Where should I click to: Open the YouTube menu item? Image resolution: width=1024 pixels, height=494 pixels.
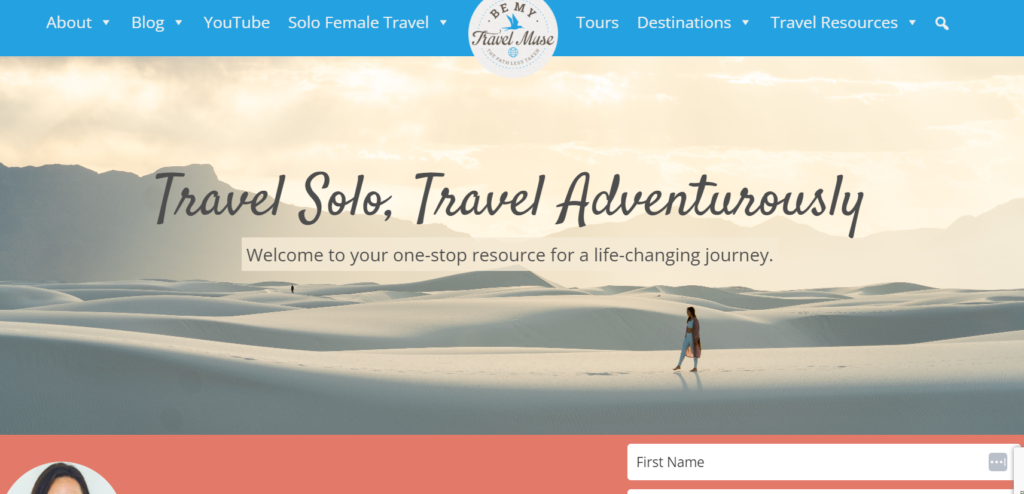[x=236, y=23]
